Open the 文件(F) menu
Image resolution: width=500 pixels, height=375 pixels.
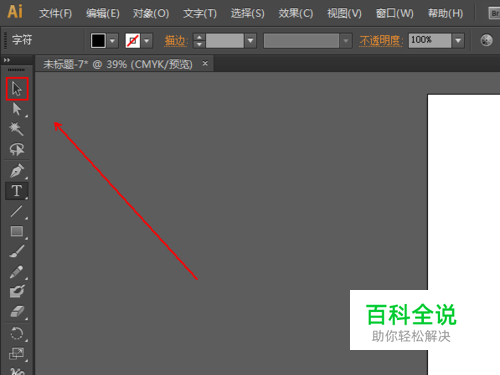coord(55,13)
